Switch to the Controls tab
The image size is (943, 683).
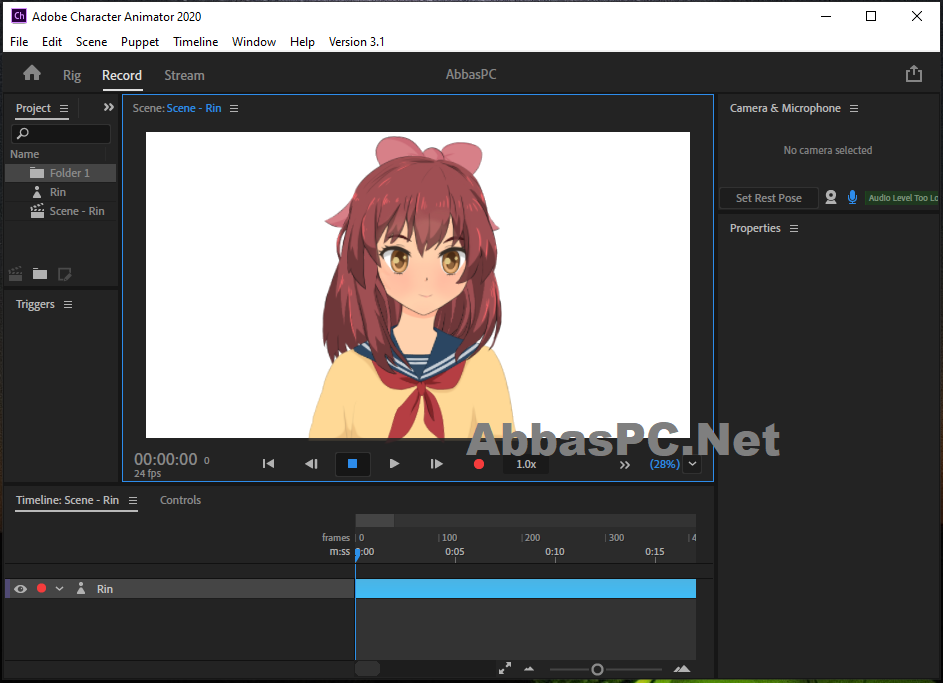point(180,500)
